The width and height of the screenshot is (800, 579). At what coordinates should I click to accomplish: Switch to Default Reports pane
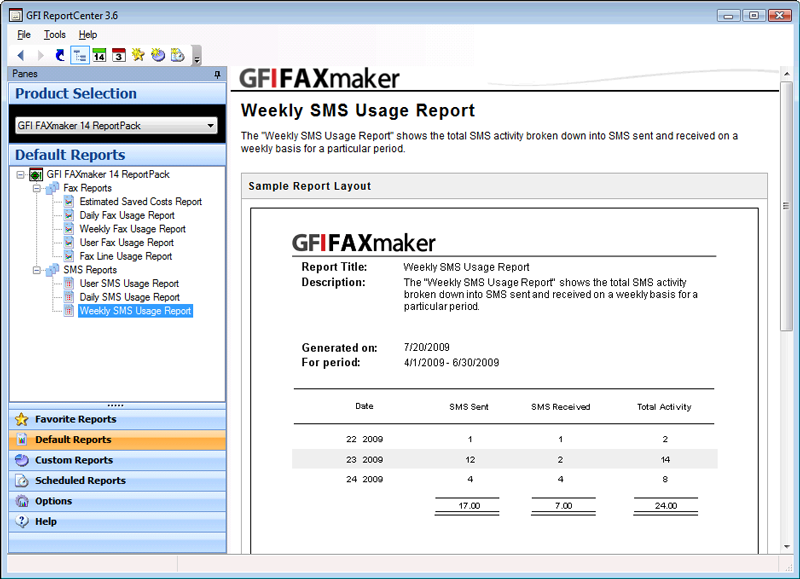point(117,440)
